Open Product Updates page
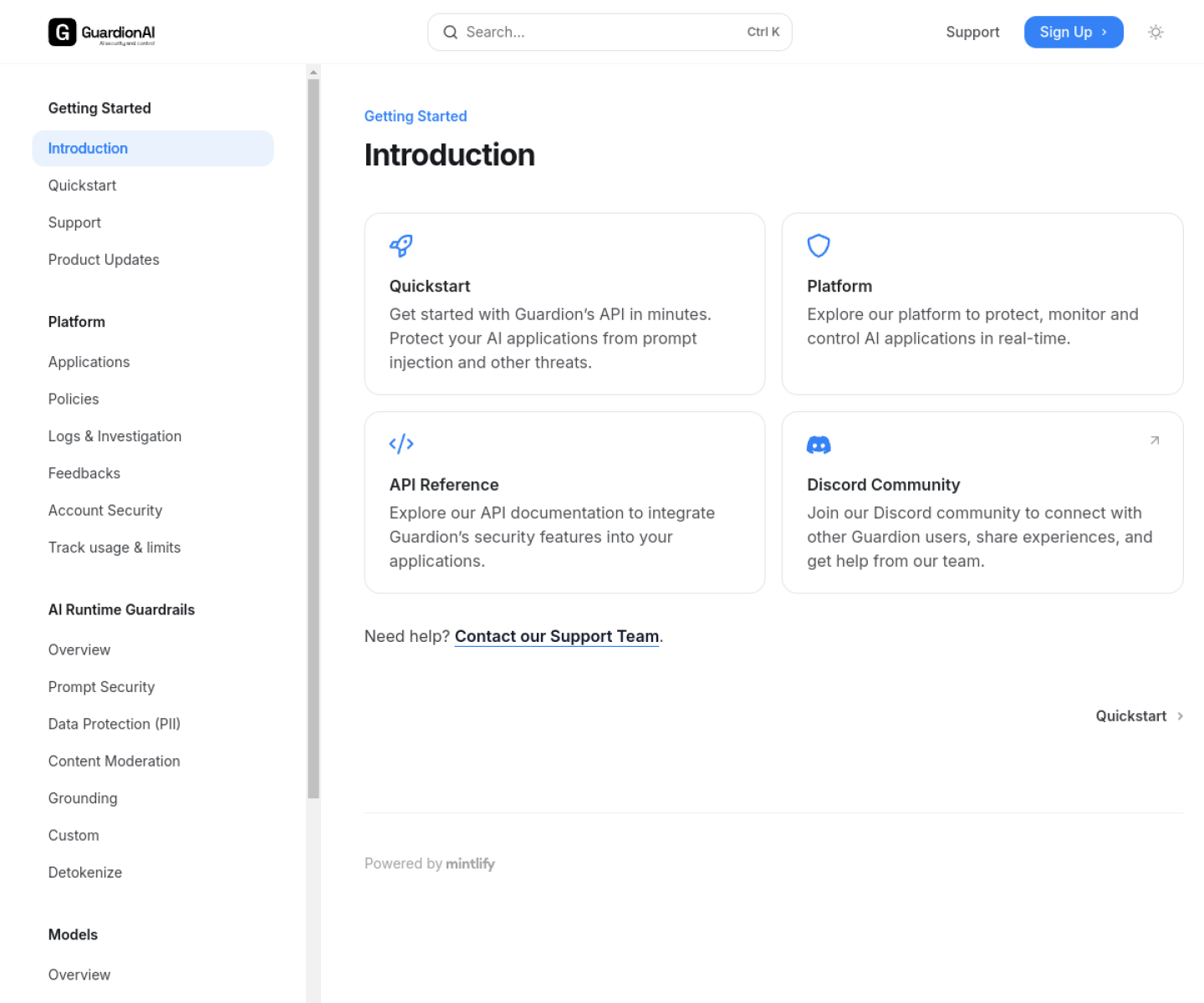This screenshot has height=1003, width=1204. coord(153,260)
